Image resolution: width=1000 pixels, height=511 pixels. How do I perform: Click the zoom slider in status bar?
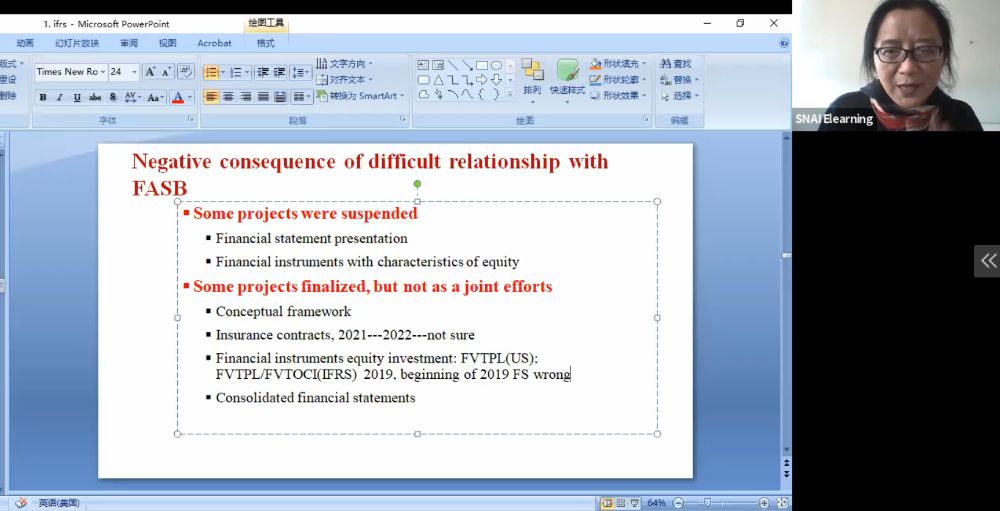(708, 503)
